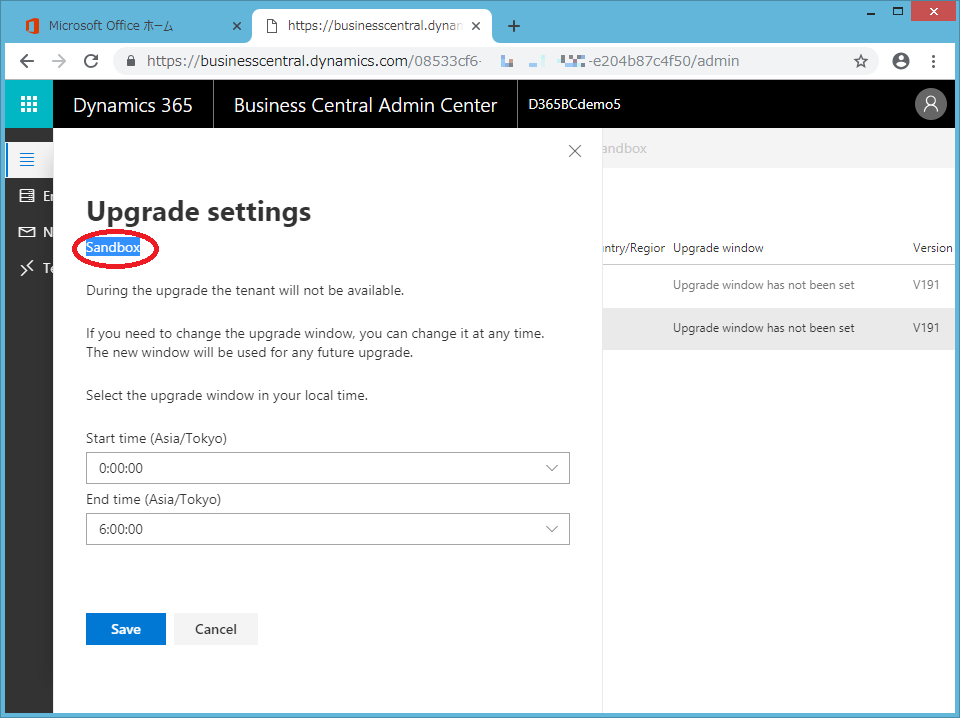Cancel the upgrade settings changes
This screenshot has height=718, width=960.
click(x=216, y=629)
